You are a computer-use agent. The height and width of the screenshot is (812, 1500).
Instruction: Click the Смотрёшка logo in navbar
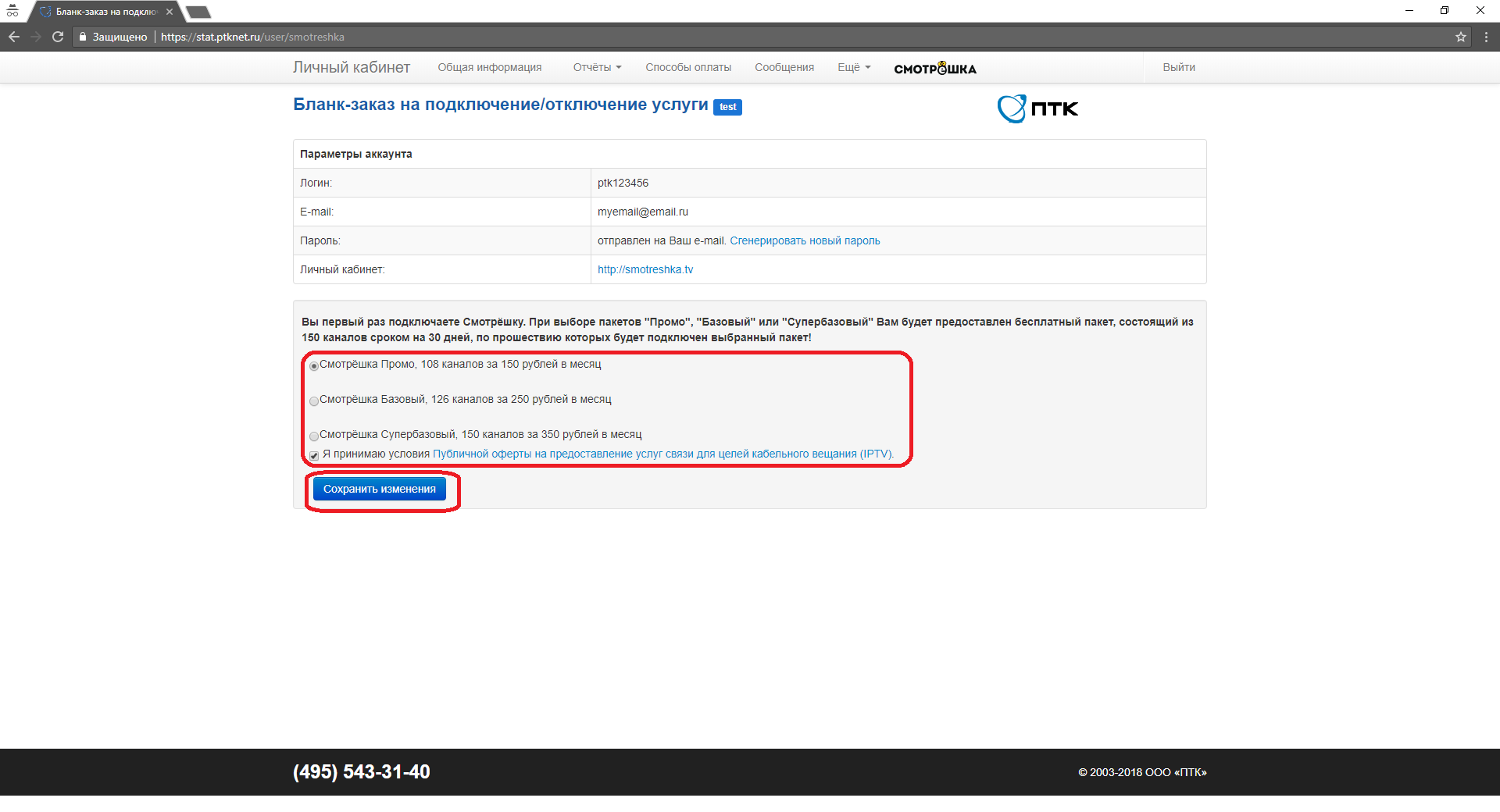point(935,68)
